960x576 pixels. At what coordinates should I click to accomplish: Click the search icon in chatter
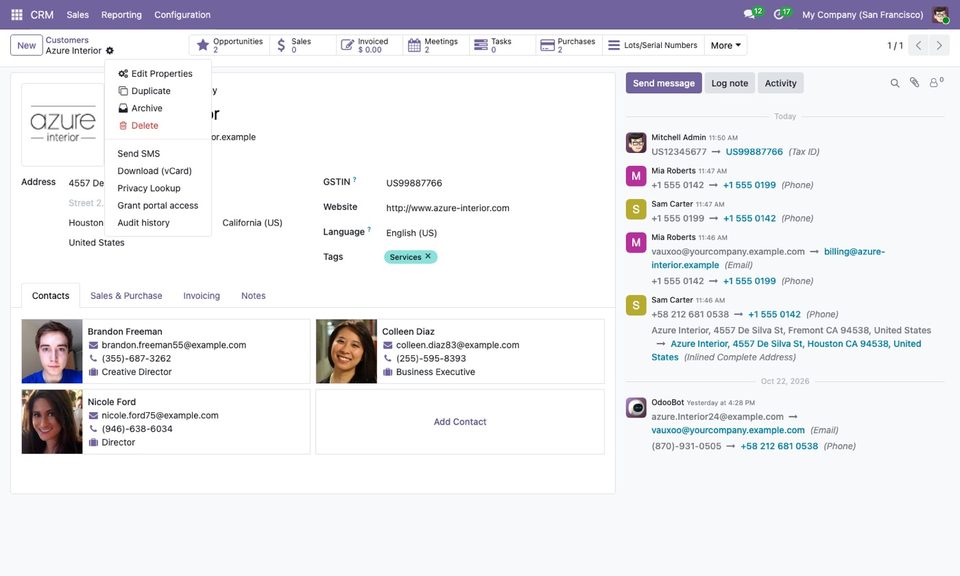(894, 83)
